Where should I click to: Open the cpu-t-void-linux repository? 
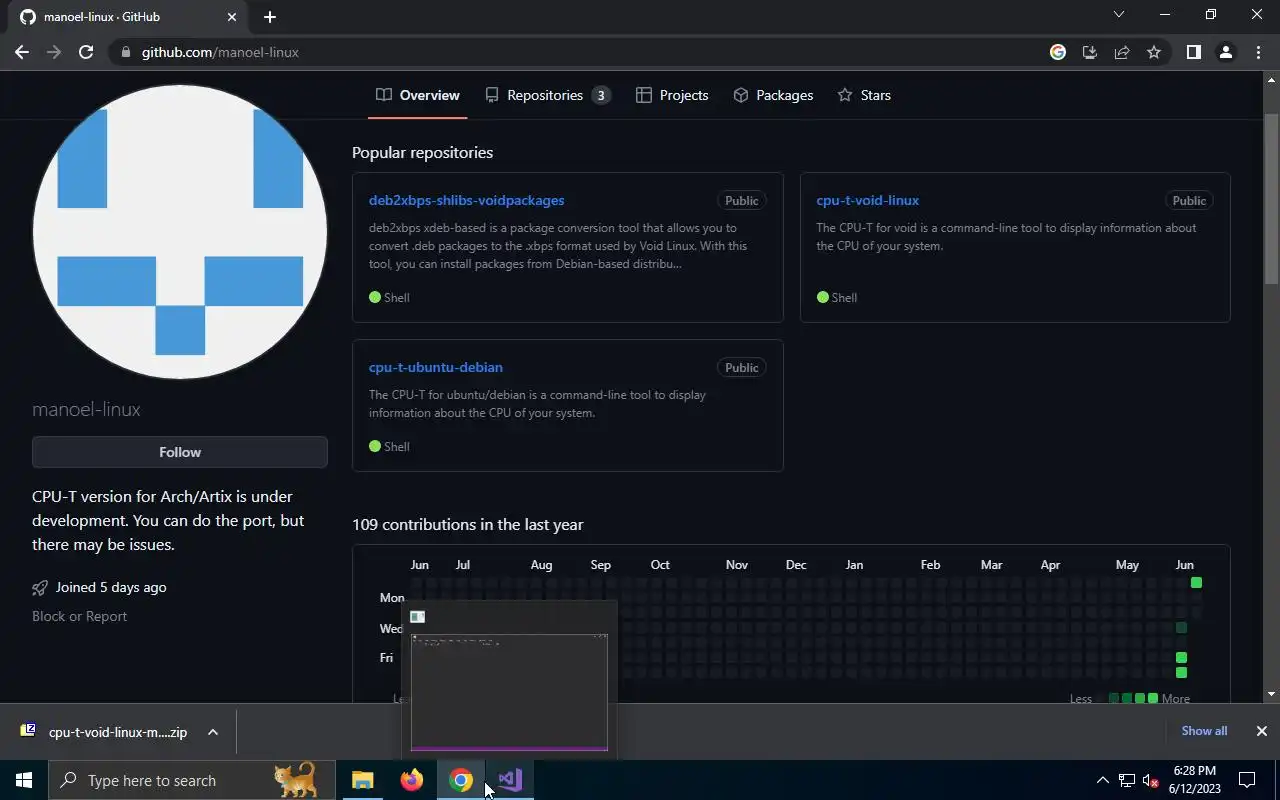click(867, 200)
